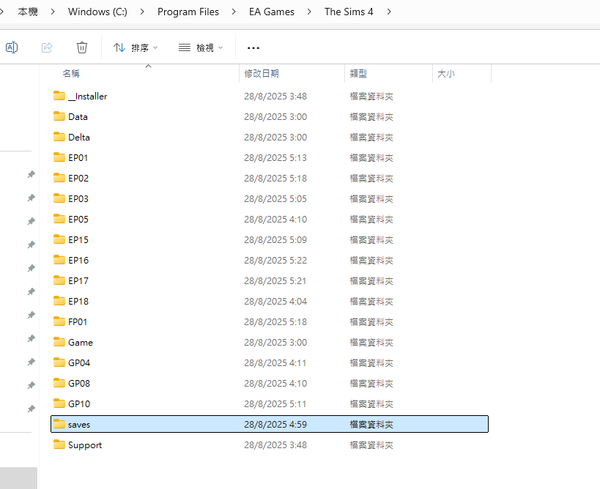Click the Support folder name
This screenshot has height=489, width=600.
coord(85,445)
